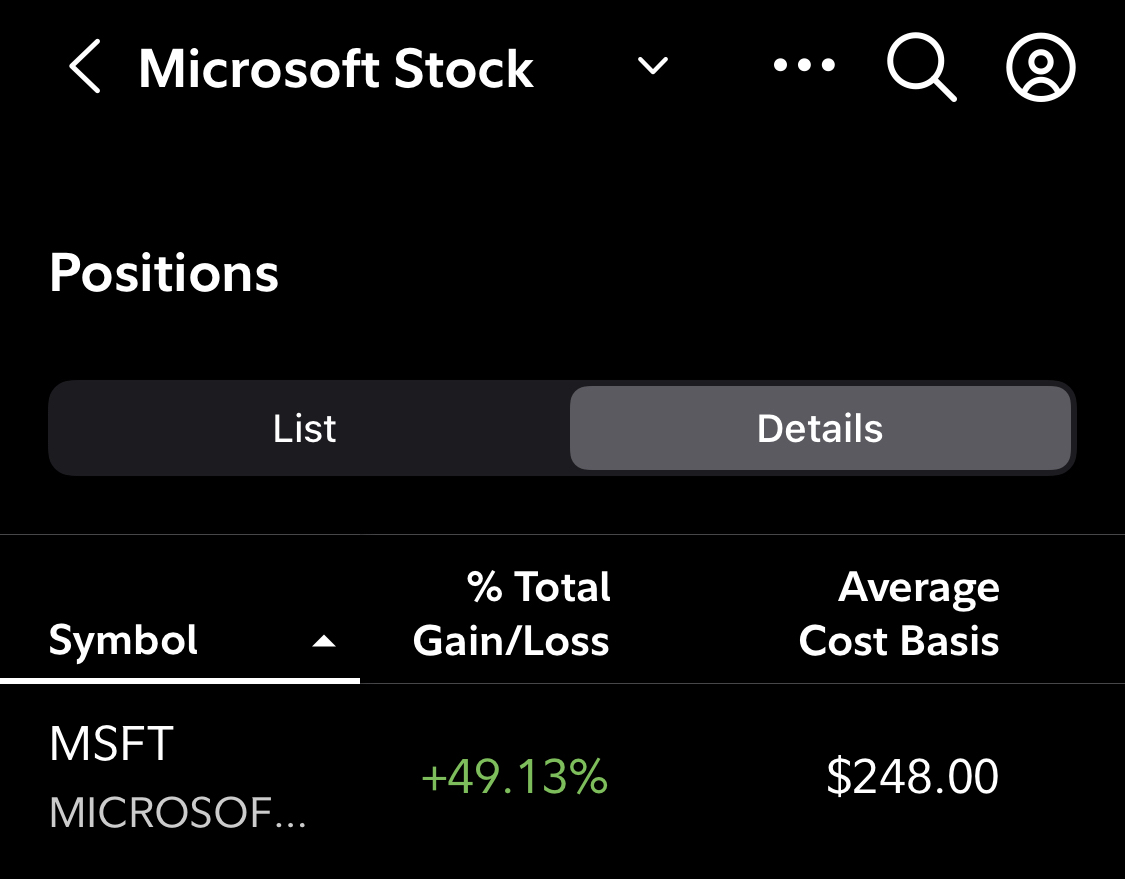This screenshot has width=1125, height=879.
Task: Tap the truncated MICROSOF… company name
Action: pyautogui.click(x=178, y=814)
